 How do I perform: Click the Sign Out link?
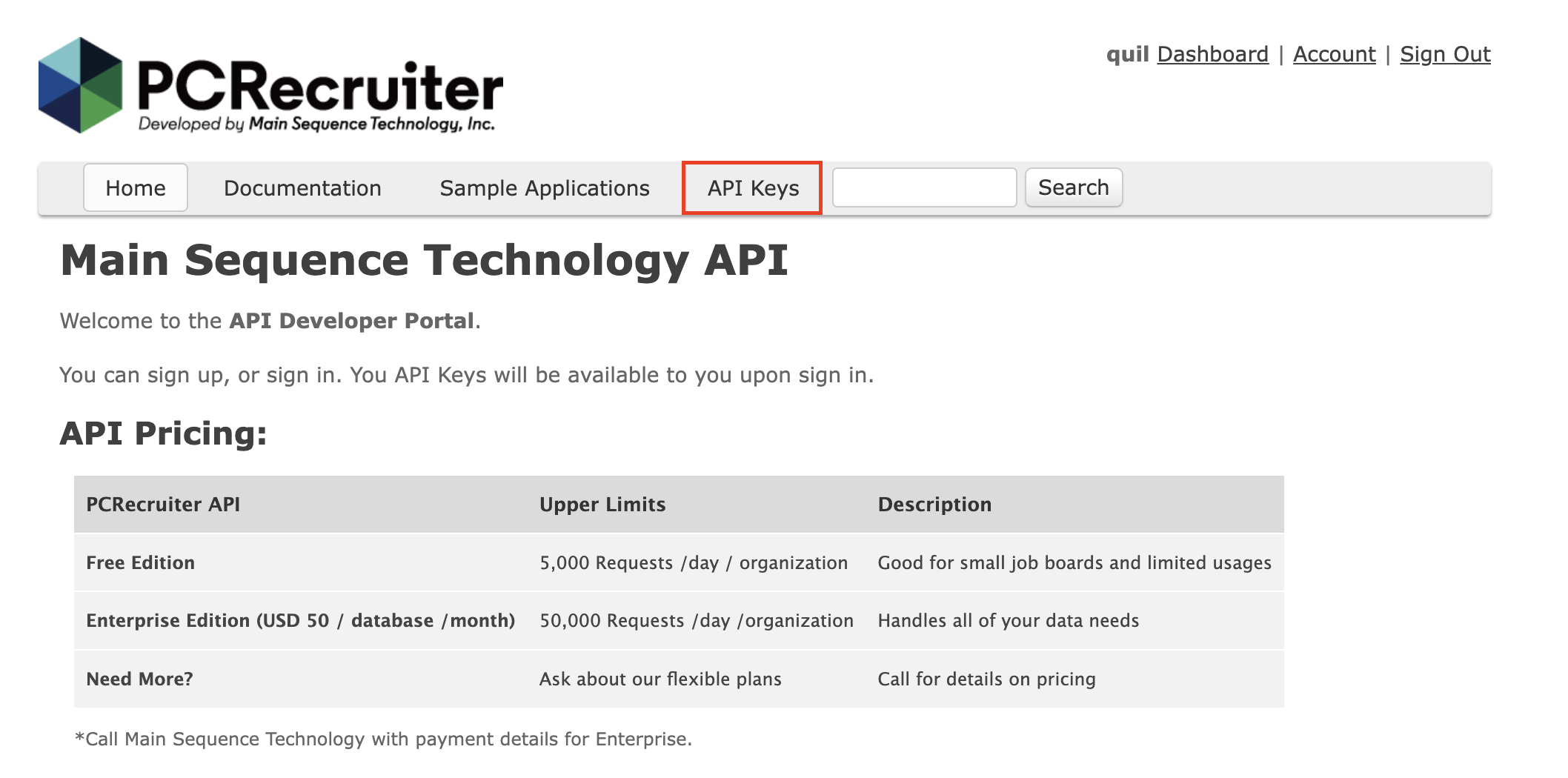tap(1445, 54)
